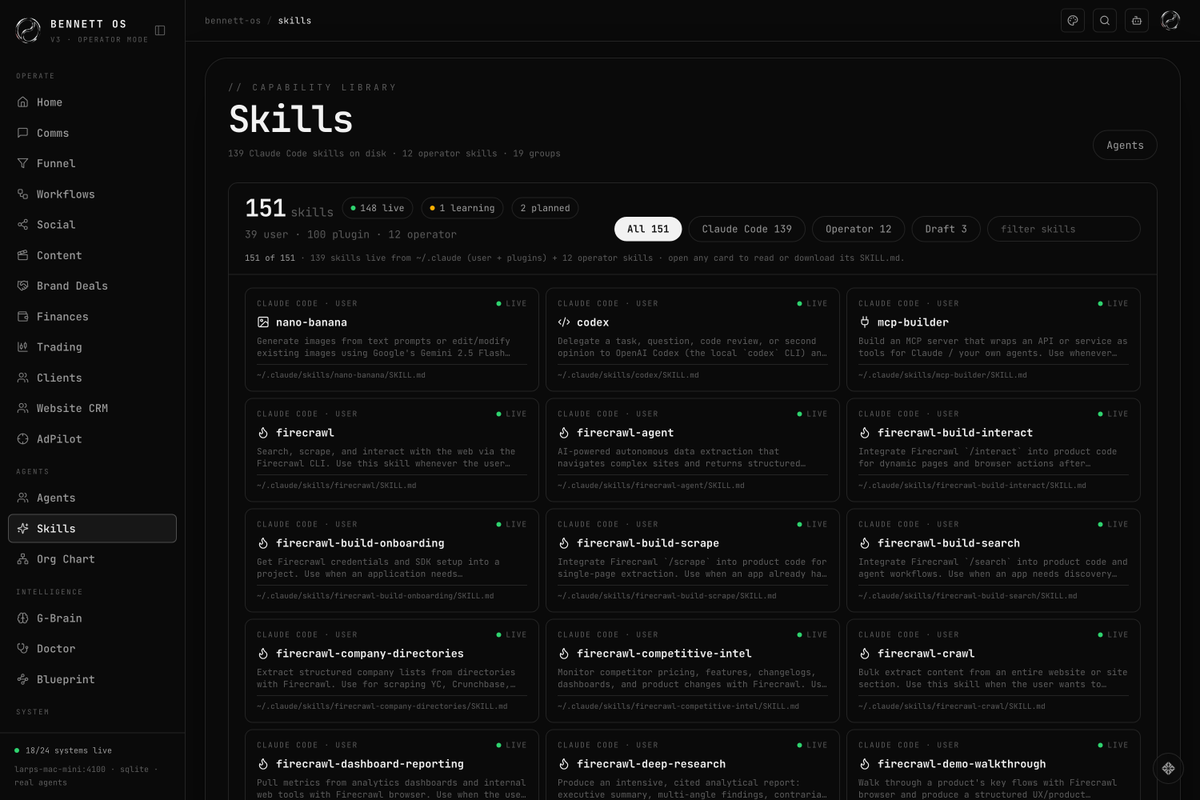Screen dimensions: 1200x800
Task: Select the Operator 12 filter tab
Action: [x=858, y=229]
